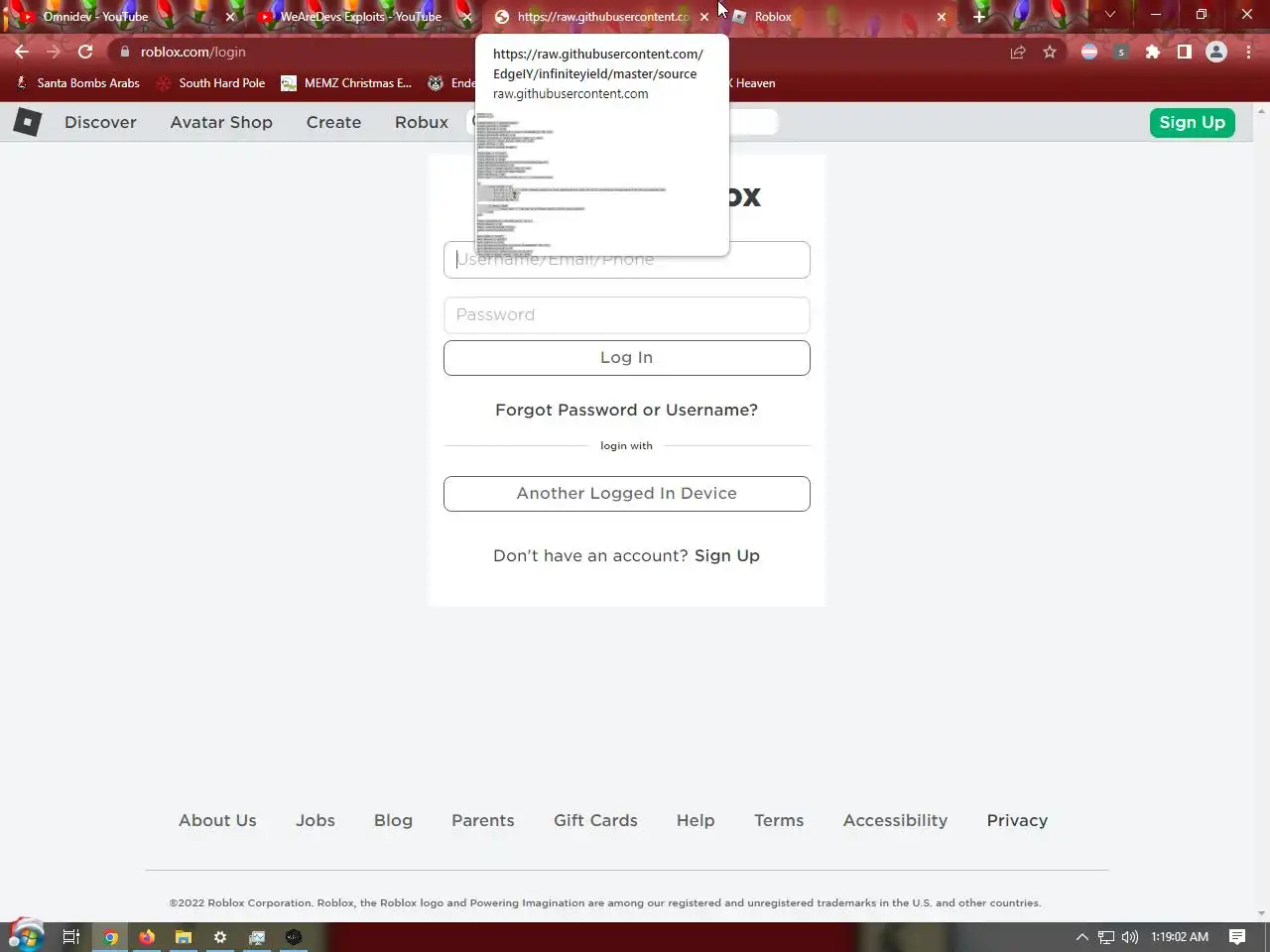The image size is (1270, 952).
Task: Open the Gift Cards footer link
Action: pyautogui.click(x=595, y=820)
